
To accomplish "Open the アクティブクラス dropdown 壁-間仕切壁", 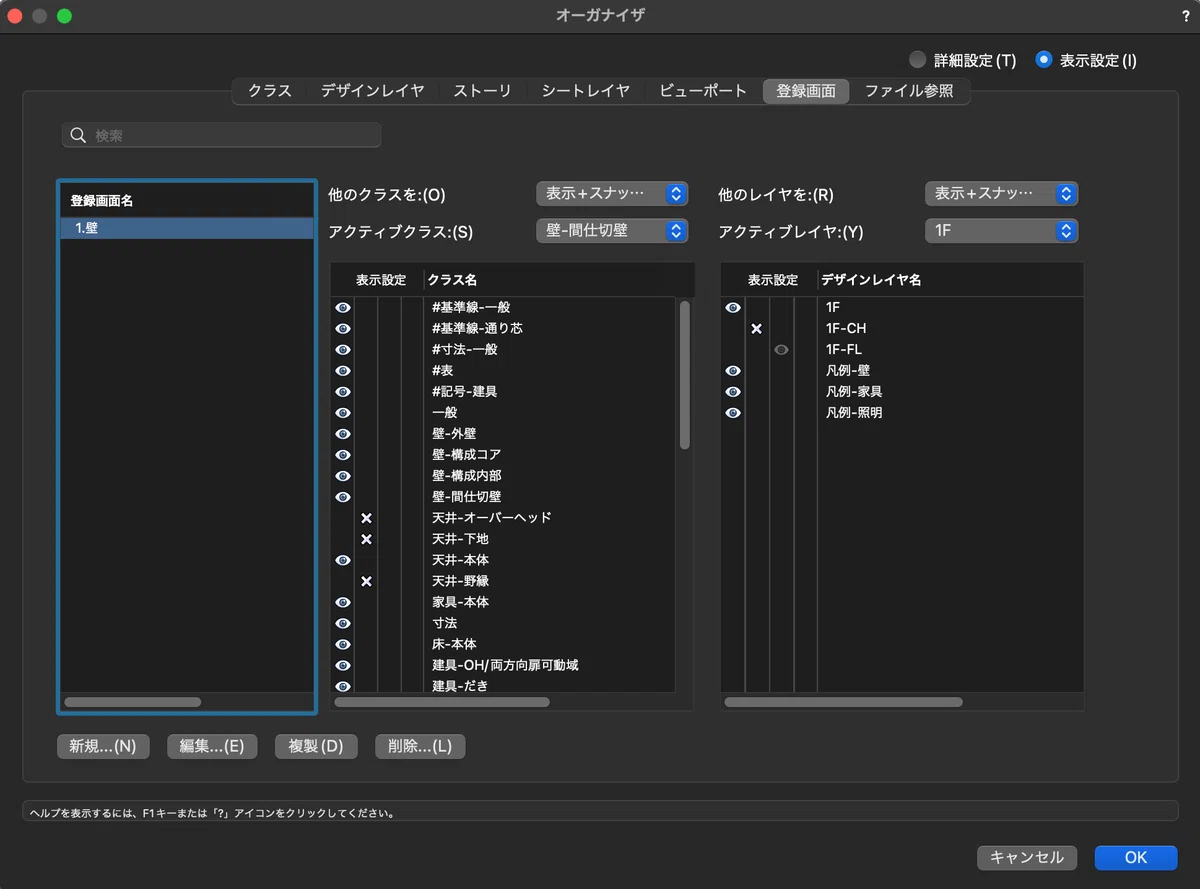I will (x=612, y=231).
